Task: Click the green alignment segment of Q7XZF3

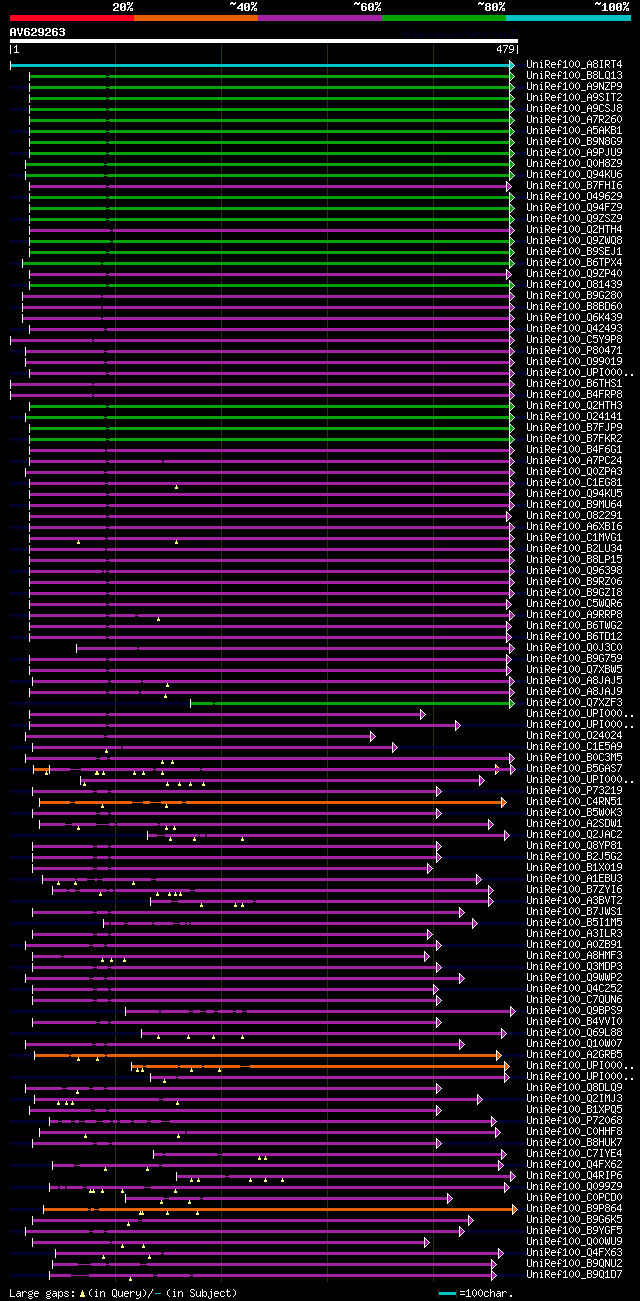Action: tap(352, 703)
